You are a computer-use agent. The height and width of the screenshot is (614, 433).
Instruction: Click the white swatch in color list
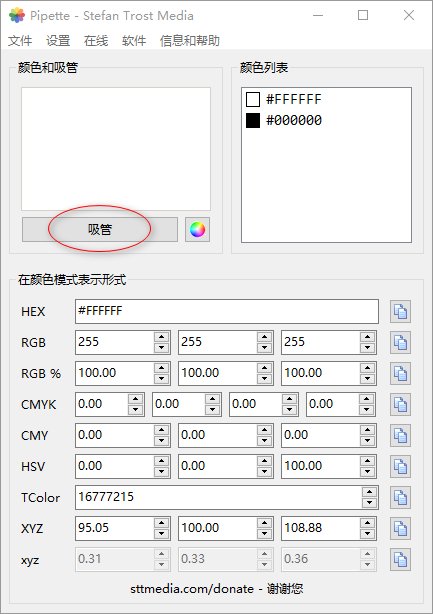tap(253, 99)
